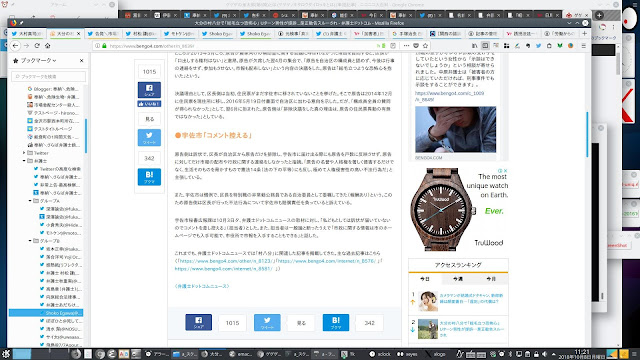Click bottom Twitter tweet button
The image size is (640, 360).
(267, 322)
